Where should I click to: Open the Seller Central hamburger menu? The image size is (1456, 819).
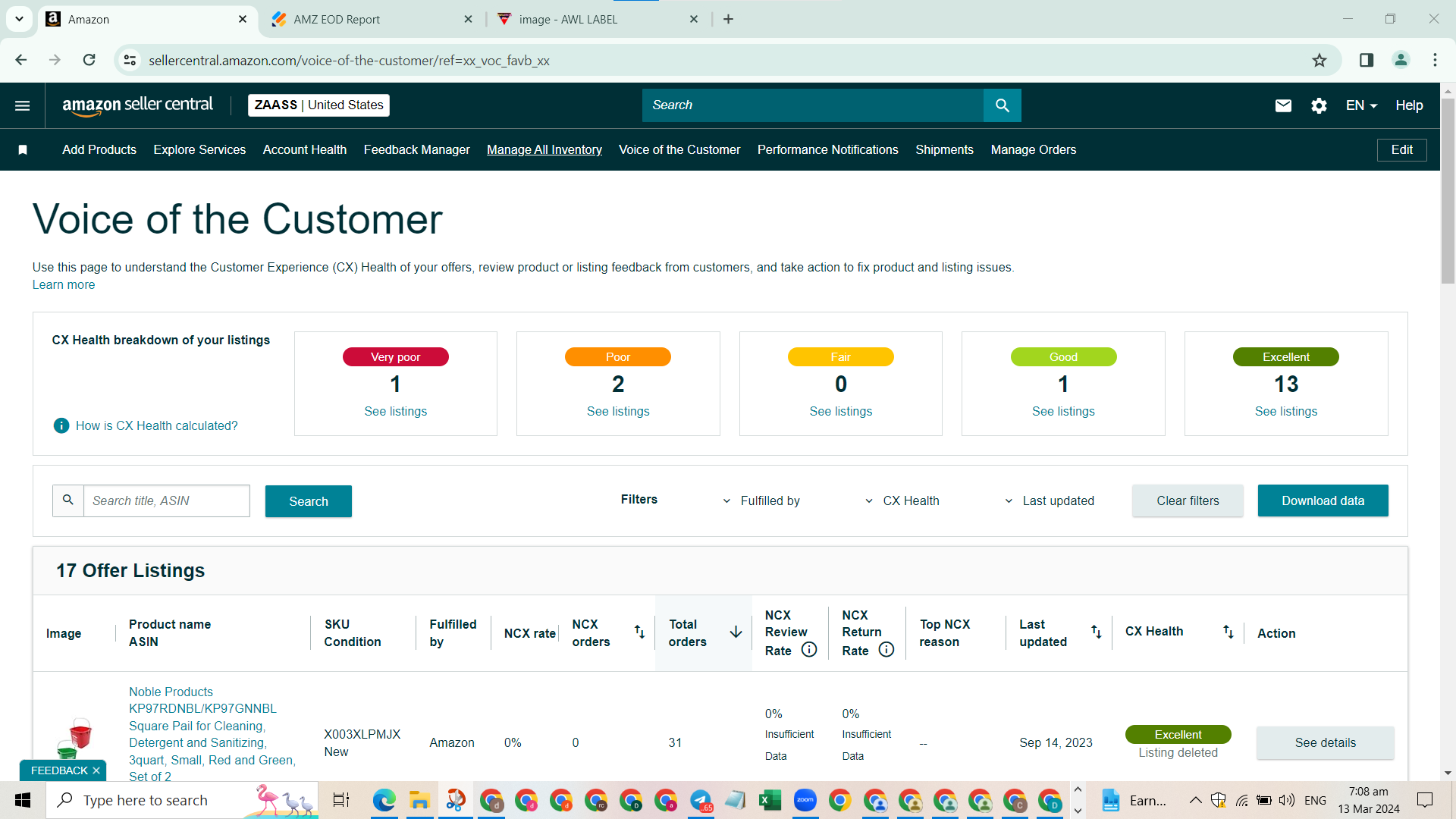(x=23, y=105)
